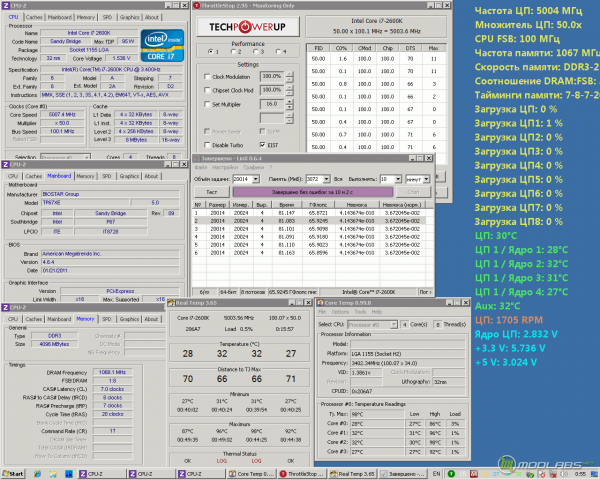
Task: Click the top CPU-Z window's Z icon
Action: click(5, 6)
